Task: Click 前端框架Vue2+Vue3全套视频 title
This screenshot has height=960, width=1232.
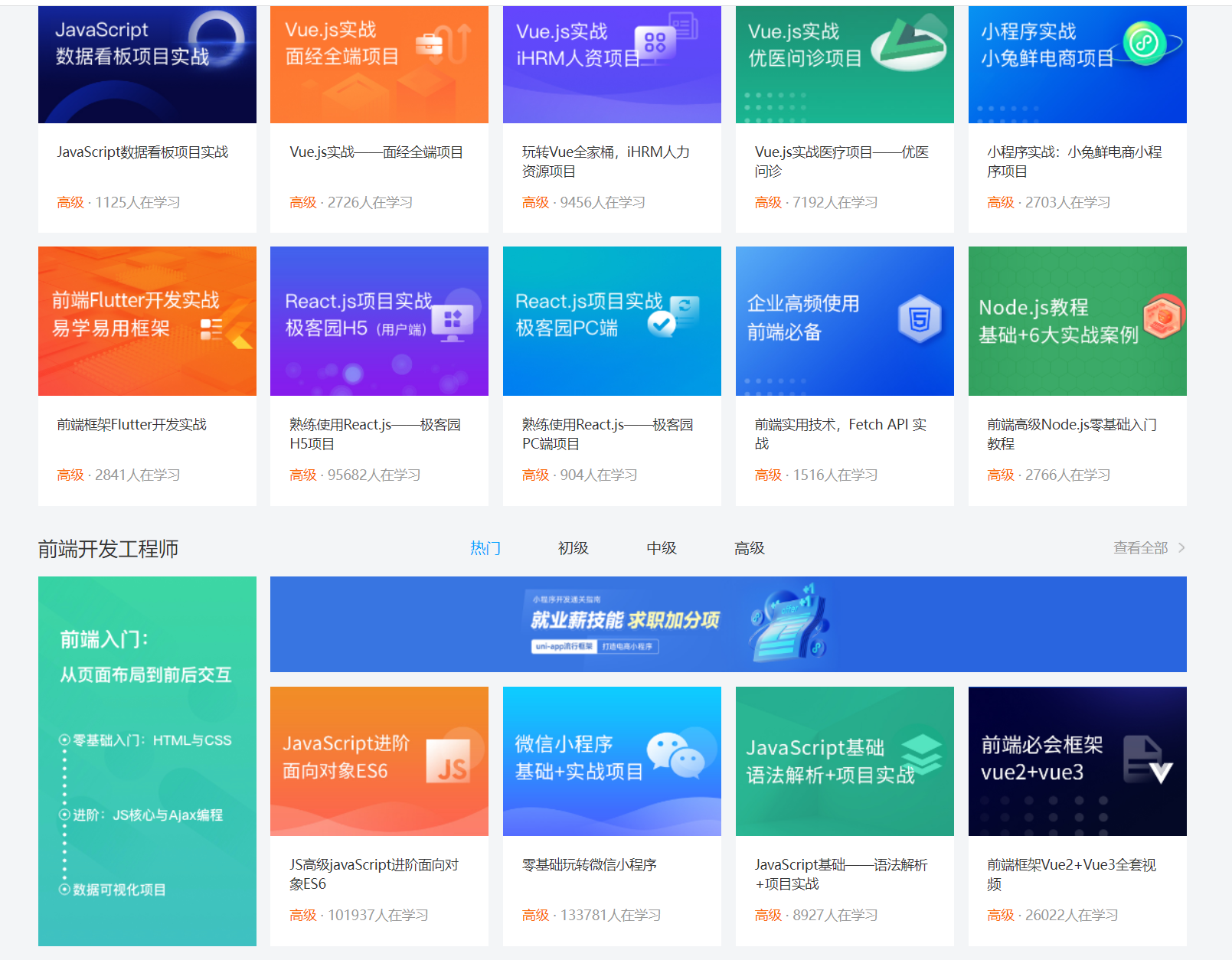Action: 1071,874
